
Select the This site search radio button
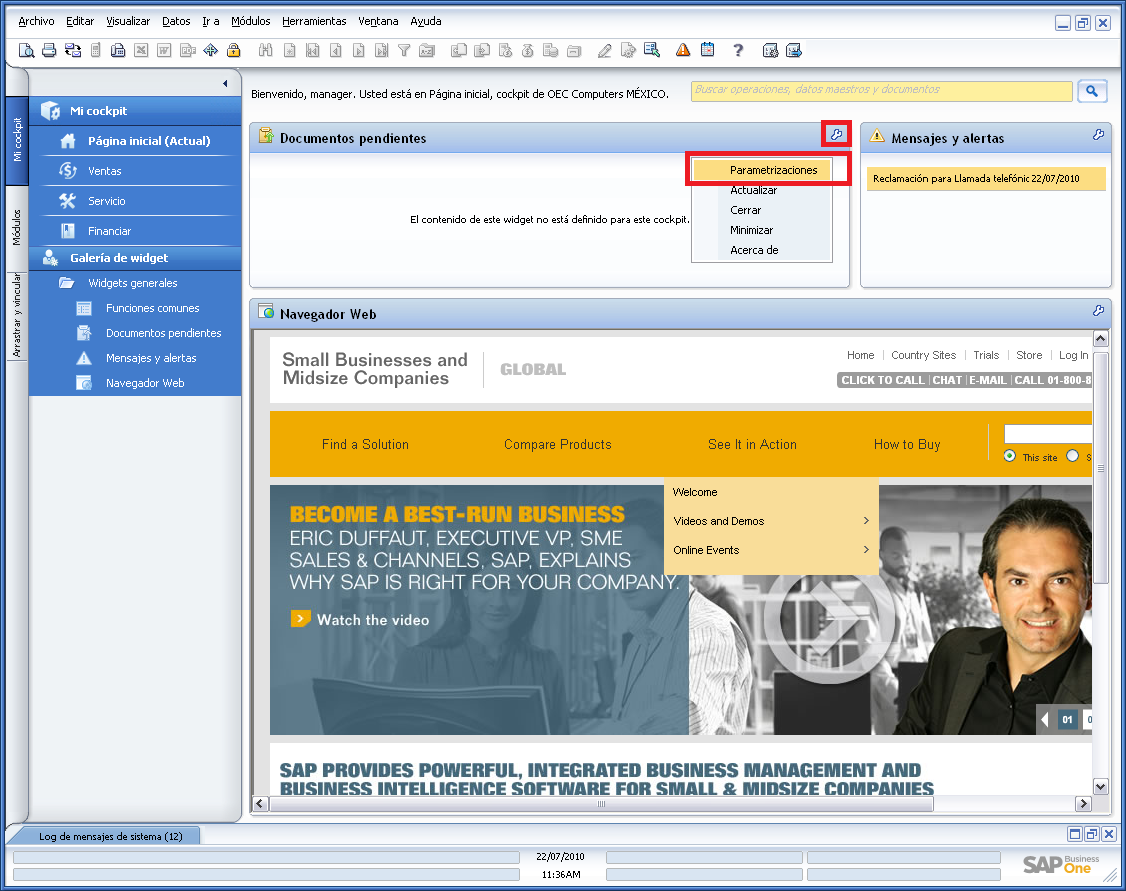(1009, 455)
